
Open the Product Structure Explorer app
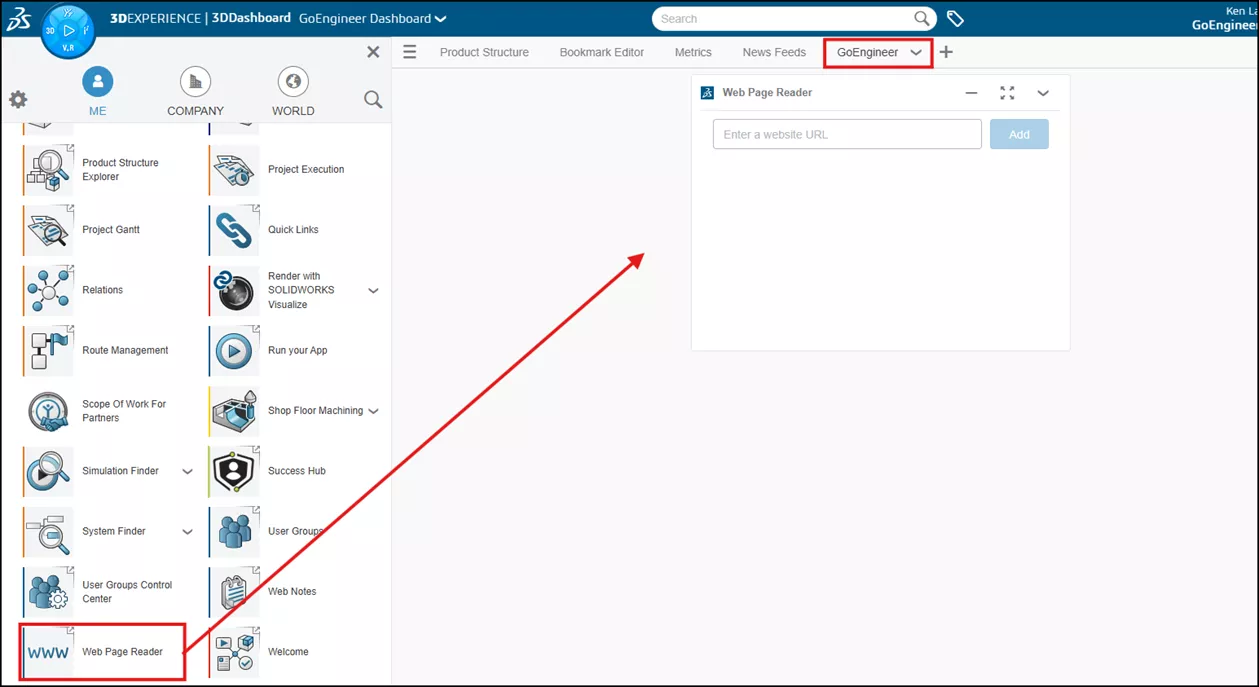pos(47,169)
